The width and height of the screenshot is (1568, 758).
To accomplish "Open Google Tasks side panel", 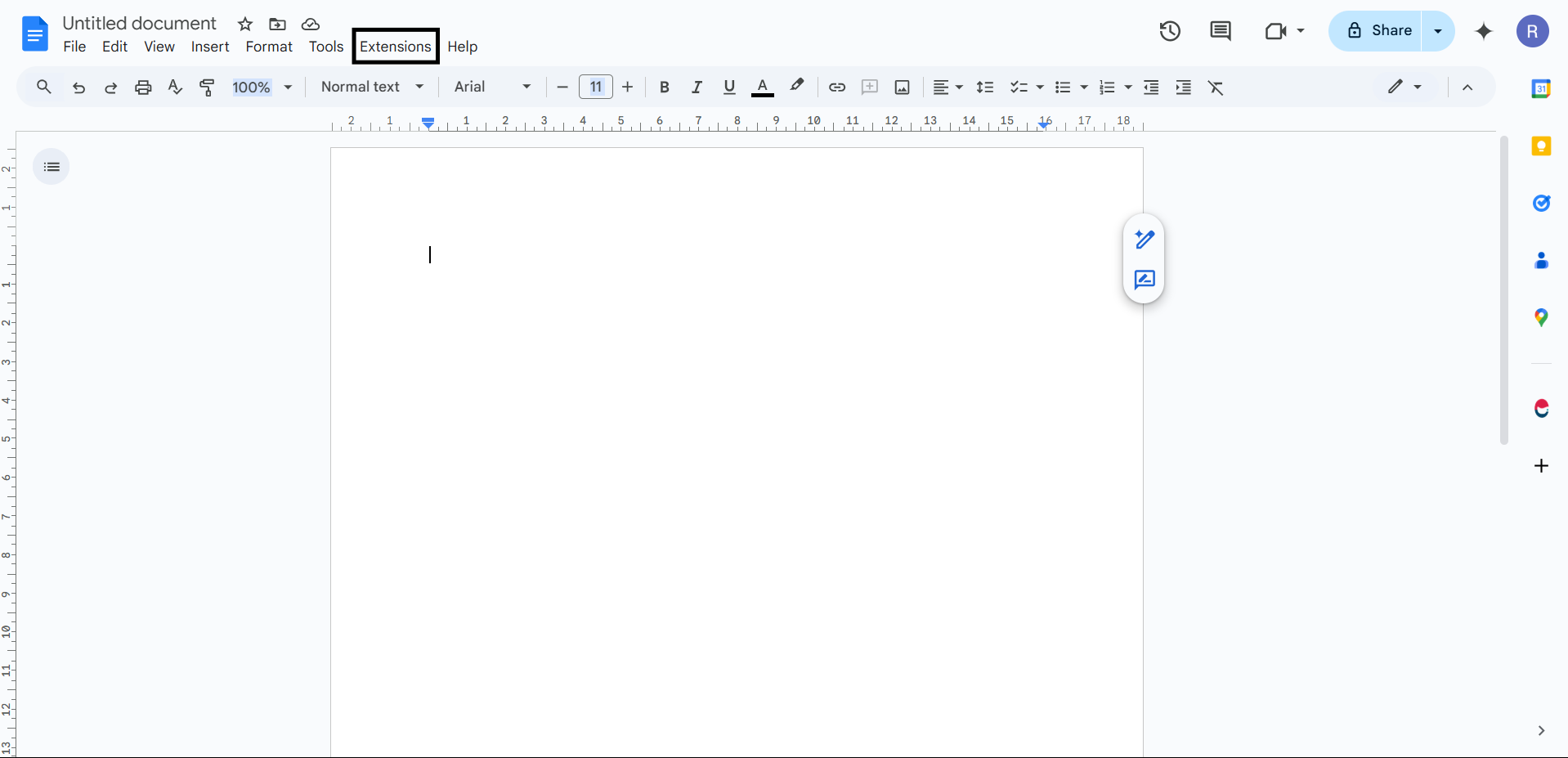I will click(x=1541, y=203).
